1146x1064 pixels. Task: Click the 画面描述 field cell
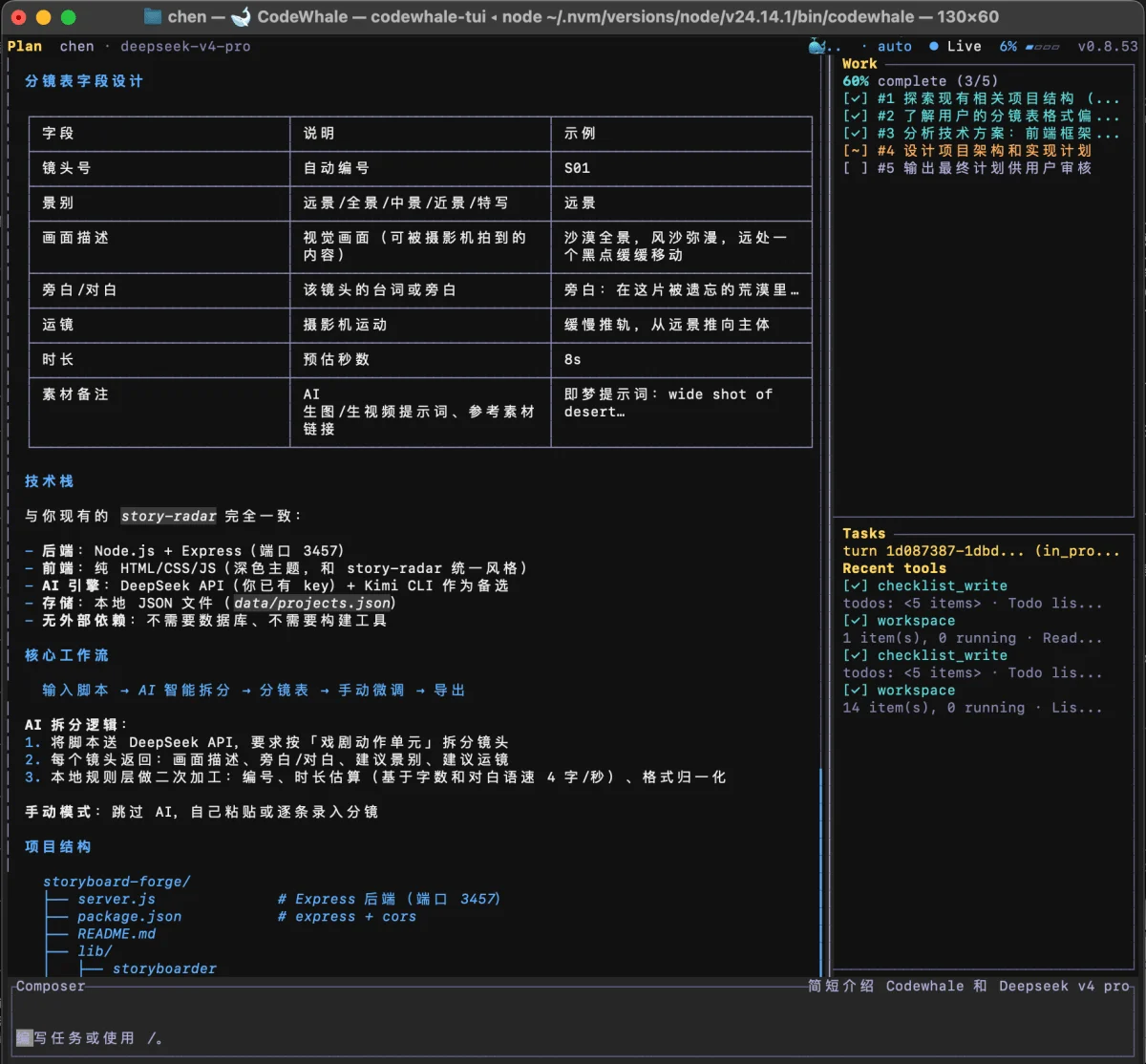(75, 237)
